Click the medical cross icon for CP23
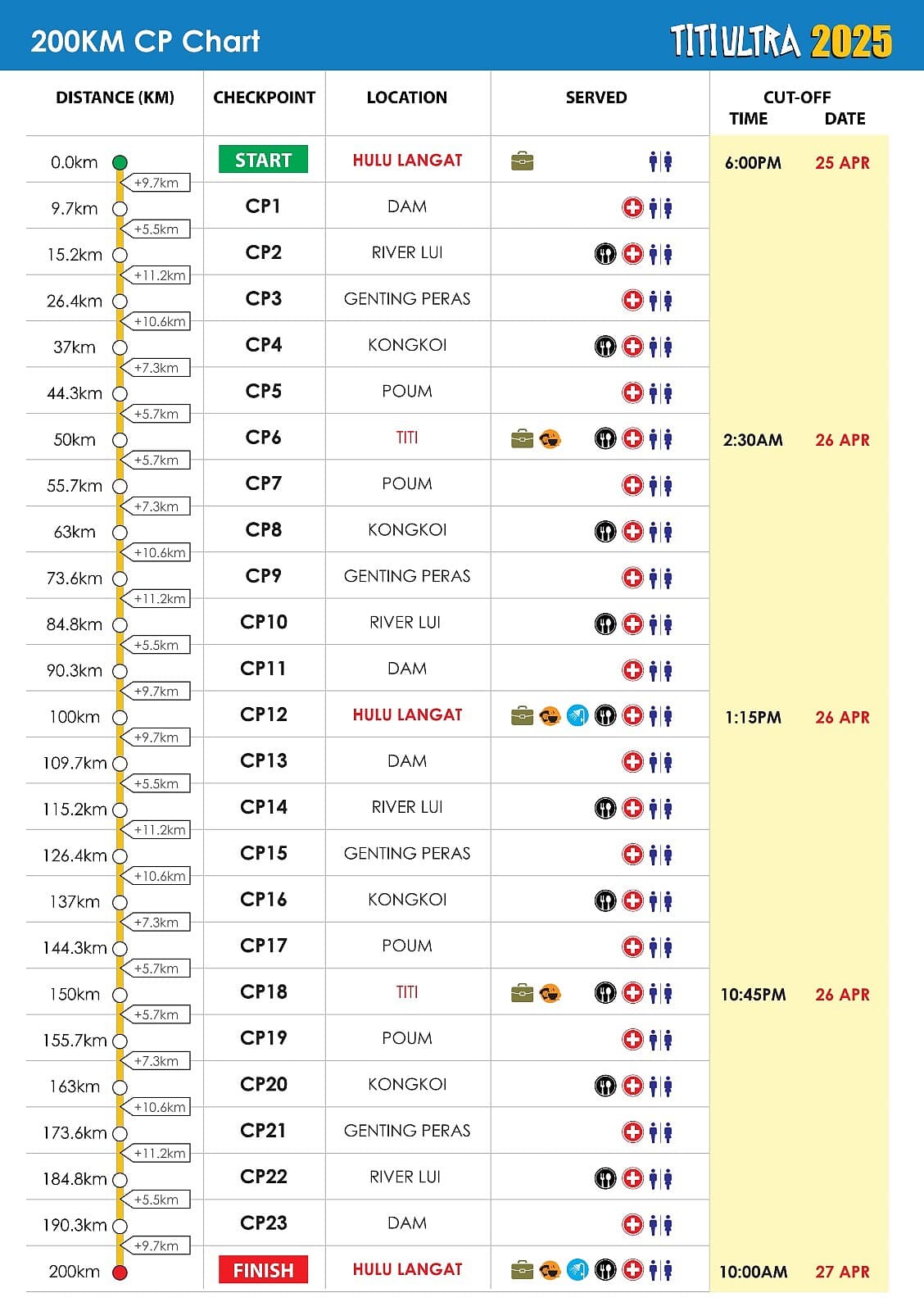 pos(632,1225)
